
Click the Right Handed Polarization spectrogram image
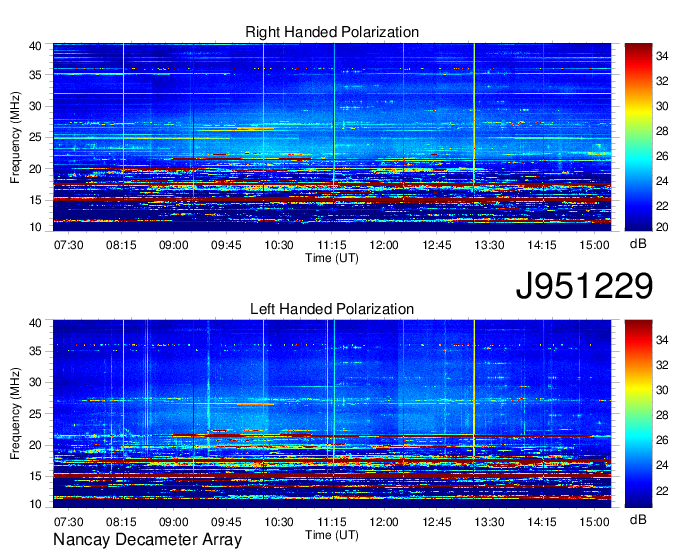click(x=332, y=137)
